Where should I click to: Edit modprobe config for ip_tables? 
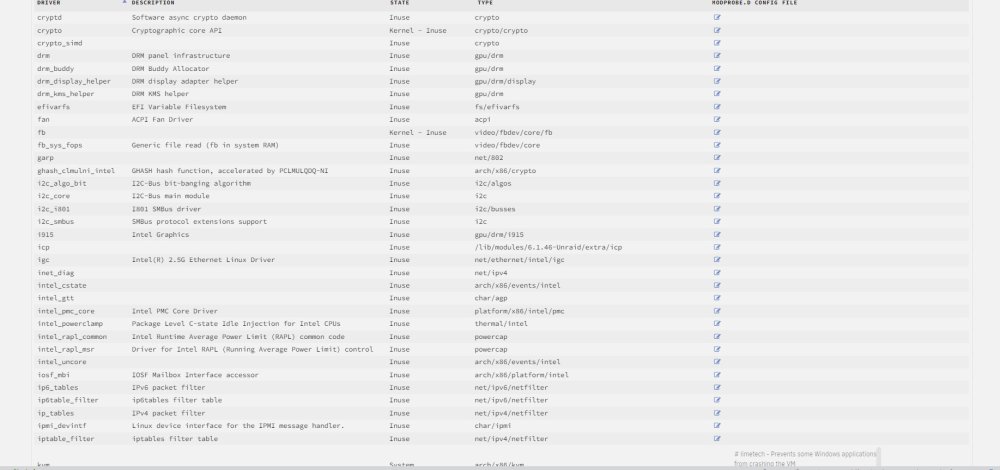[x=717, y=413]
